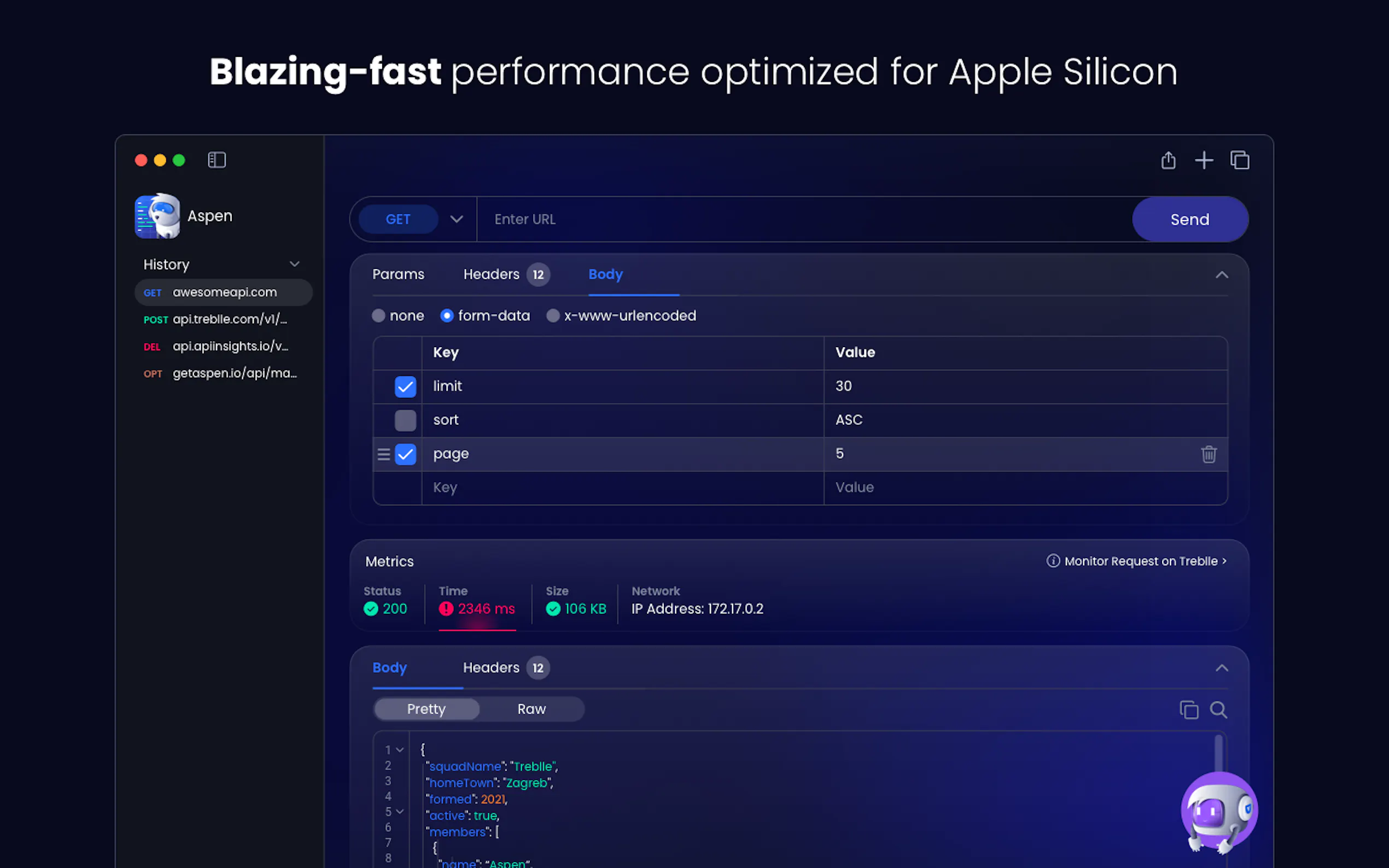
Task: Select the x-www-urlencoded radio option
Action: pyautogui.click(x=553, y=316)
